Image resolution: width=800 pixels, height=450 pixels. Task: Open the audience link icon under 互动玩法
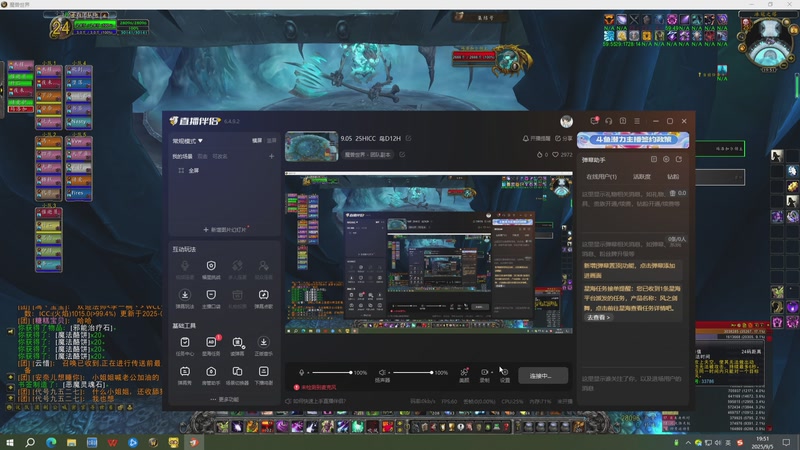[263, 269]
